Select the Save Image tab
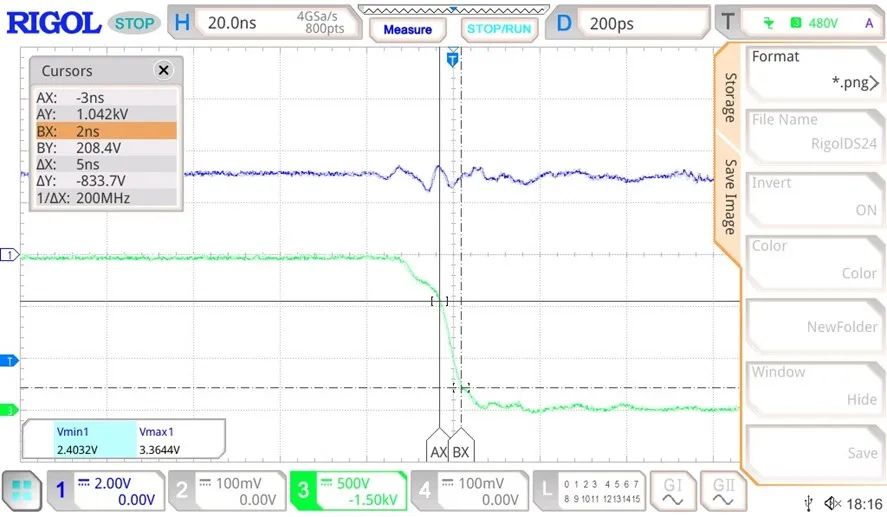Screen dimensions: 887x517 [730, 197]
